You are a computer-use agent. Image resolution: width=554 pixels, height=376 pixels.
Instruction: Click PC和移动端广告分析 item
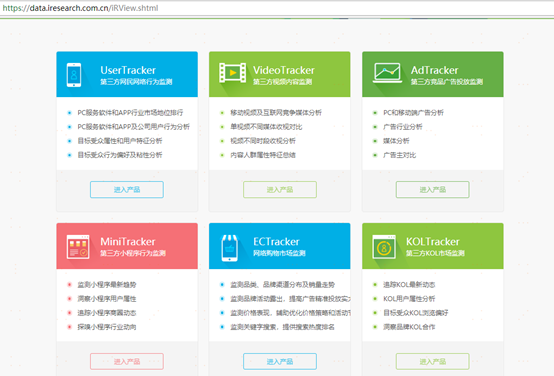click(x=413, y=113)
